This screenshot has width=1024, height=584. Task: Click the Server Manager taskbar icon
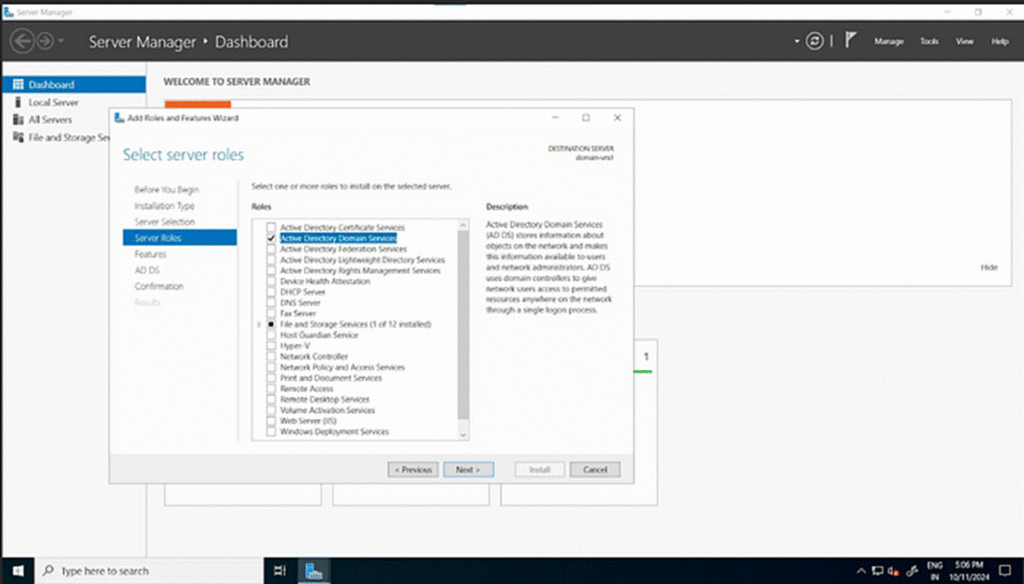tap(315, 571)
